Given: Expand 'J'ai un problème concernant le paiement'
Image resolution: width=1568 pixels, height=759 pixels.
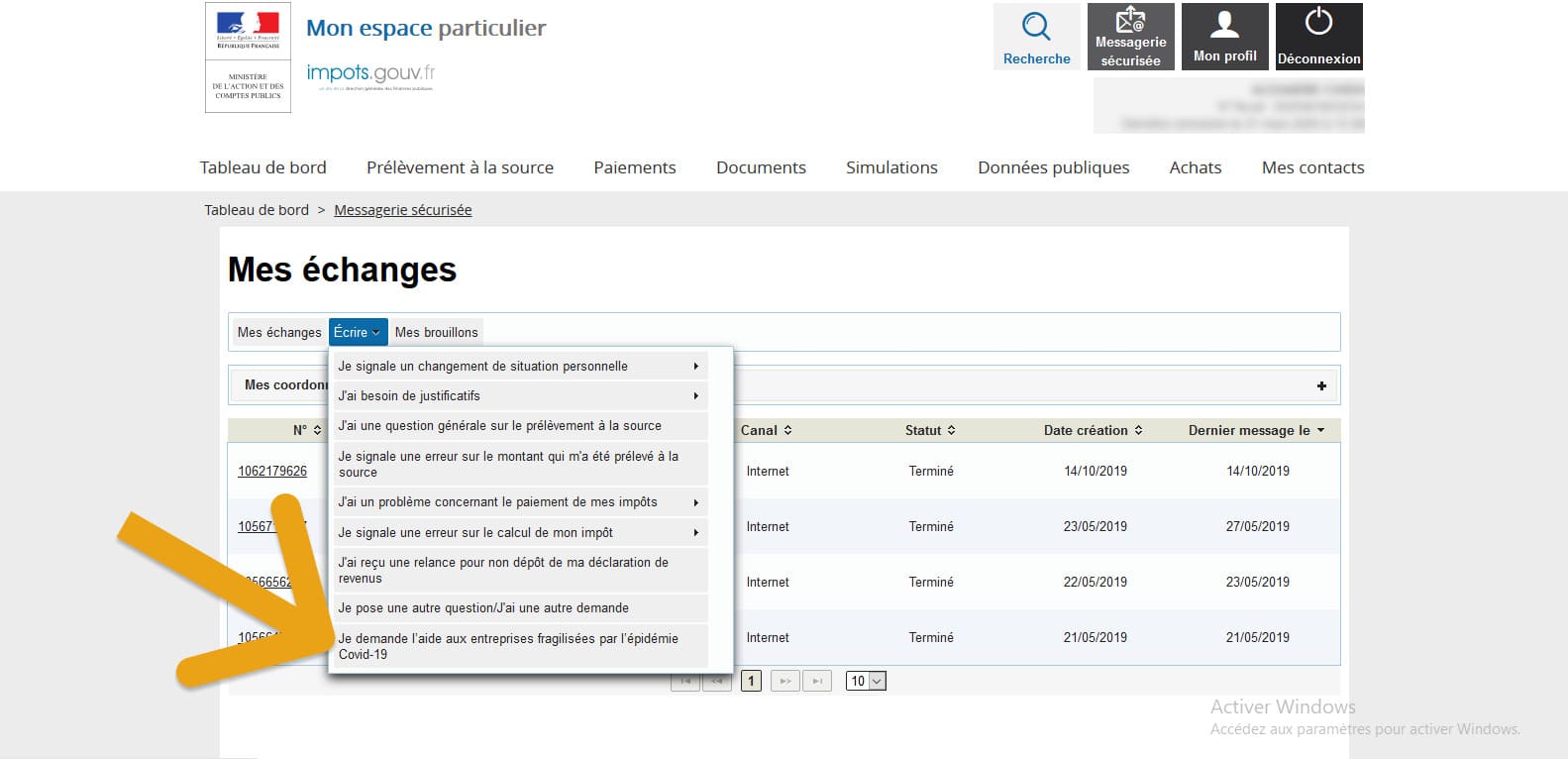Looking at the screenshot, I should pos(520,501).
